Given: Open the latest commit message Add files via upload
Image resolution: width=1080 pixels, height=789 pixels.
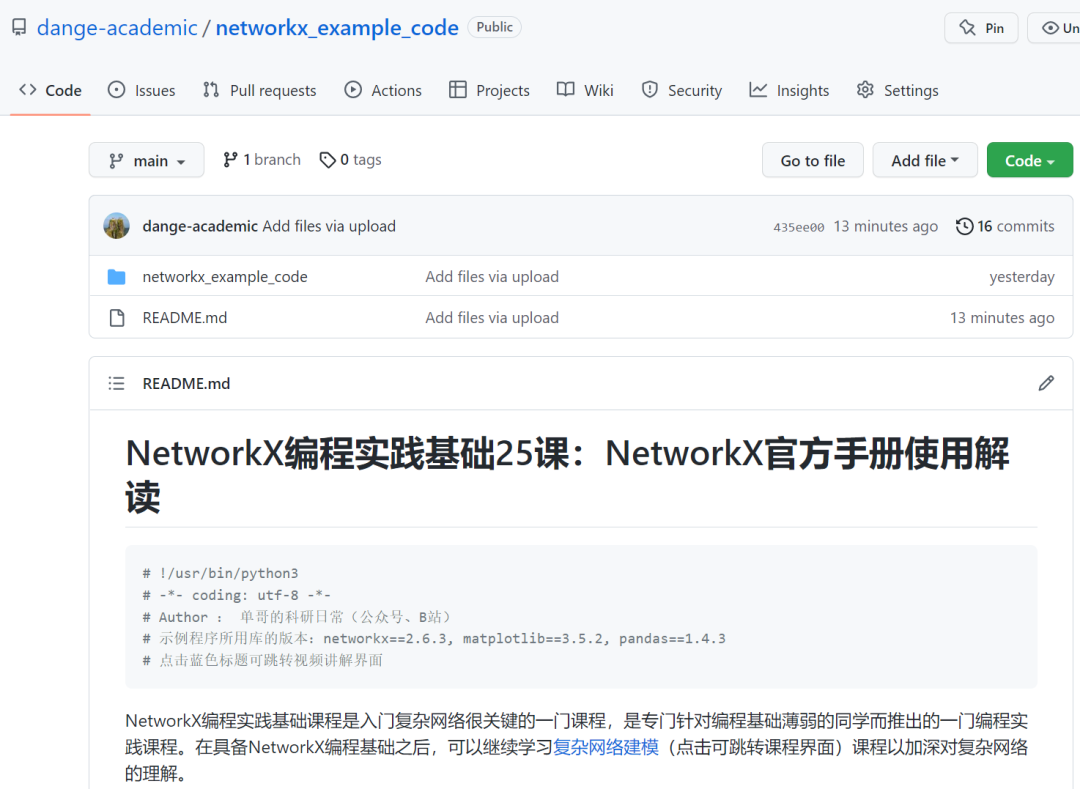Looking at the screenshot, I should point(329,226).
